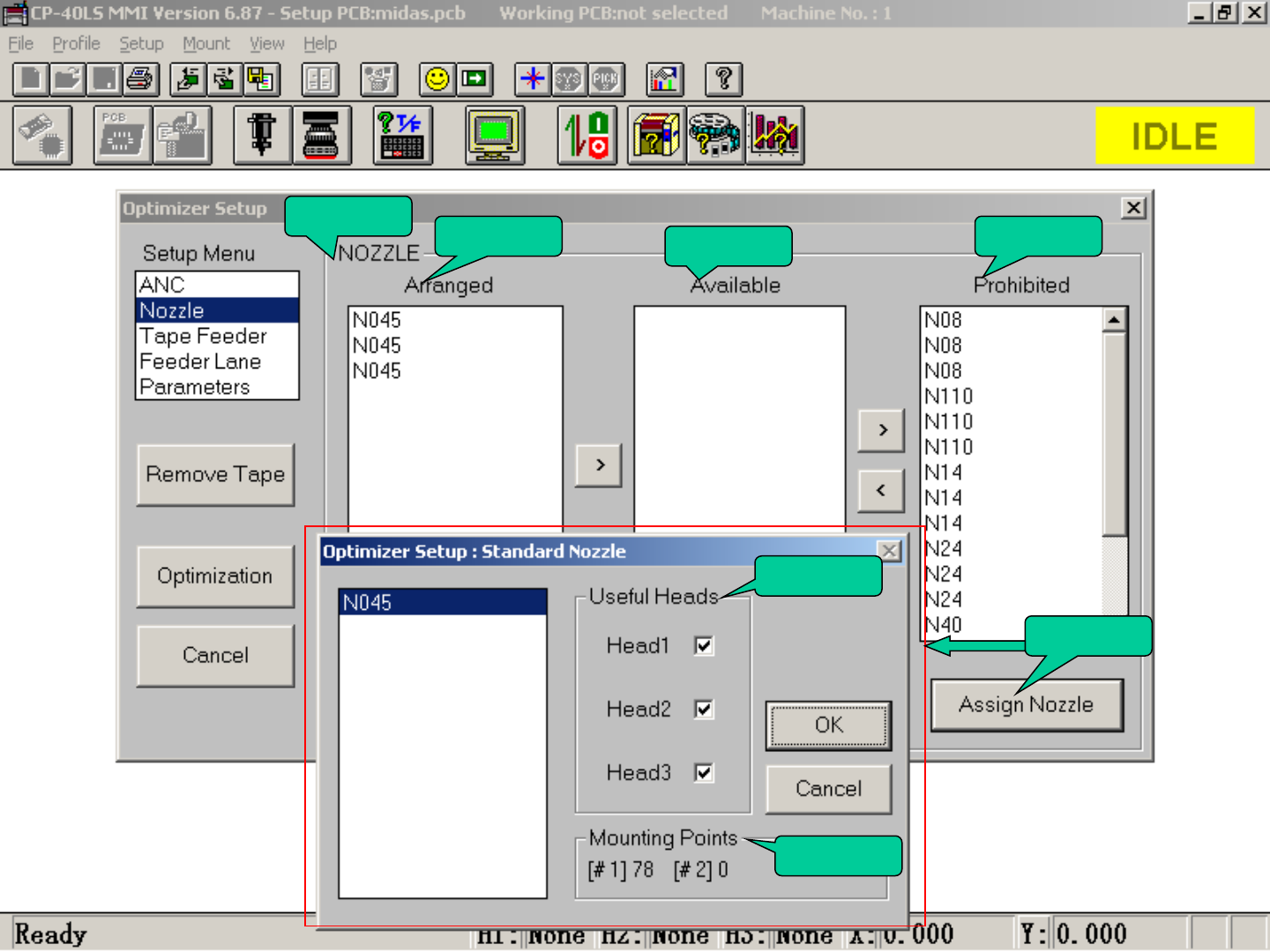Click the tape reel feeder query icon
The image size is (1270, 952).
715,135
